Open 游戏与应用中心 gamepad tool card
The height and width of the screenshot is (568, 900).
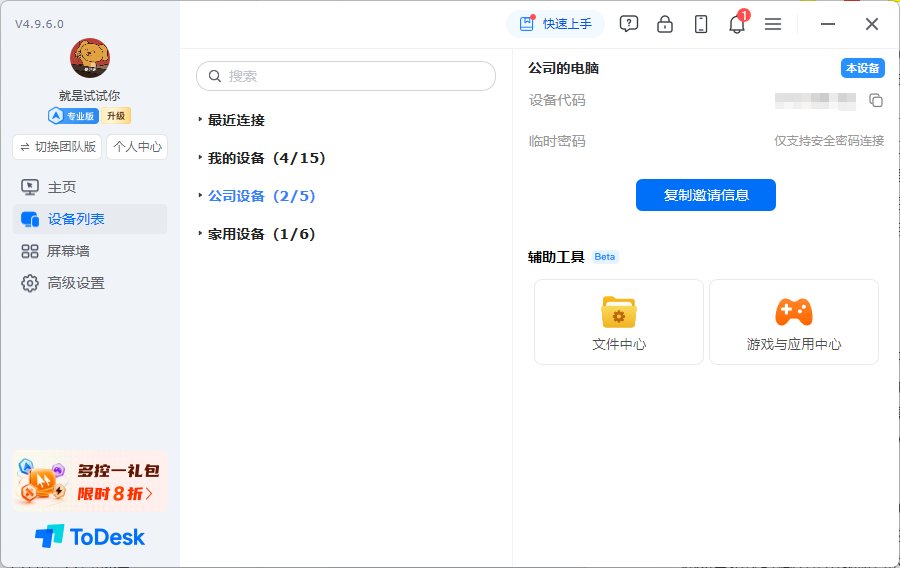coord(794,322)
